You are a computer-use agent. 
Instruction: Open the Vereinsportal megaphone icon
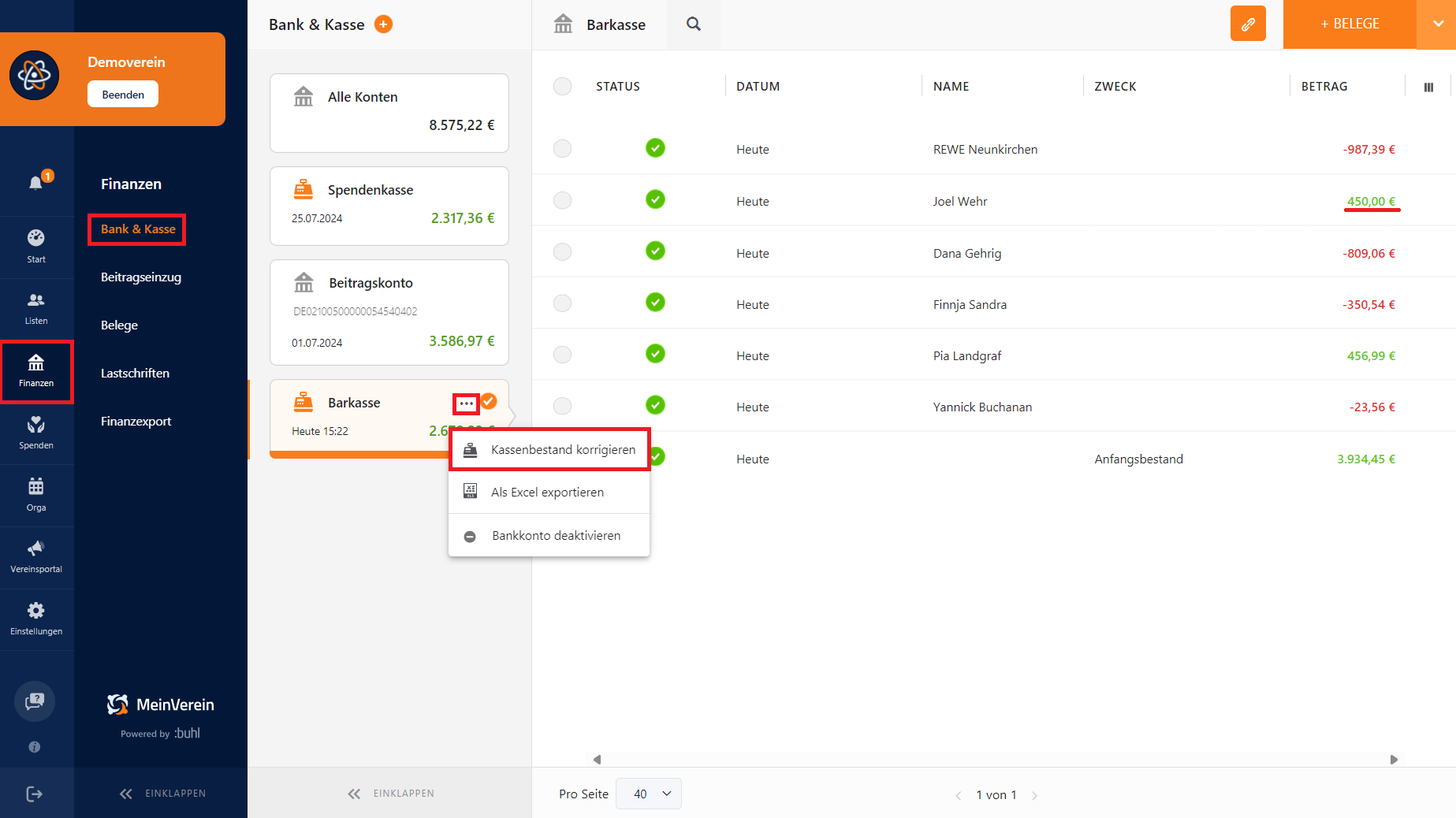tap(36, 548)
